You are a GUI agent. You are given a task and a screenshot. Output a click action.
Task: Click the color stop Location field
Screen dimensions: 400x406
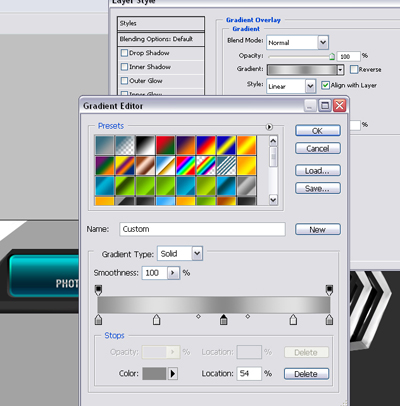pyautogui.click(x=249, y=374)
